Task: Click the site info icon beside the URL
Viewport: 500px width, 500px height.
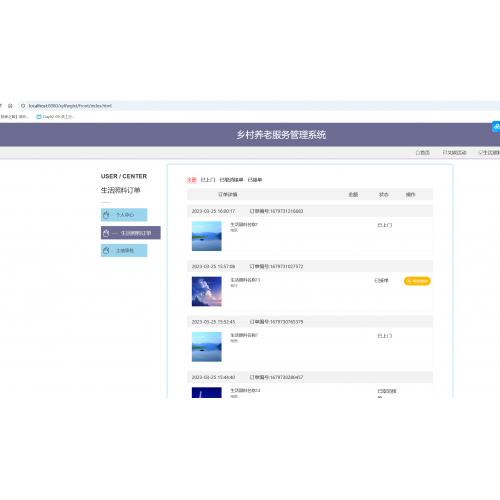Action: pyautogui.click(x=23, y=106)
